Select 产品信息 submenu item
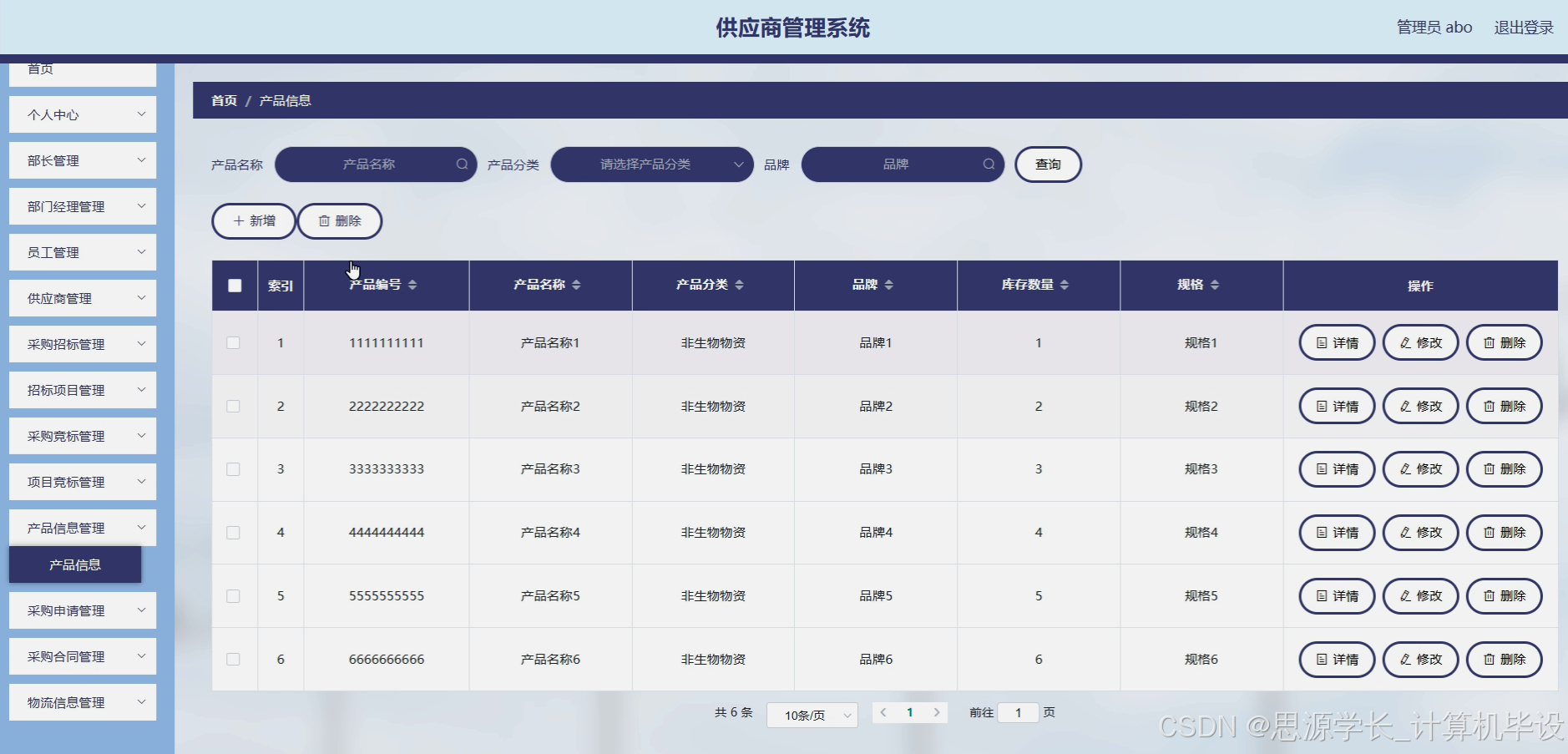Viewport: 1568px width, 754px height. [75, 564]
